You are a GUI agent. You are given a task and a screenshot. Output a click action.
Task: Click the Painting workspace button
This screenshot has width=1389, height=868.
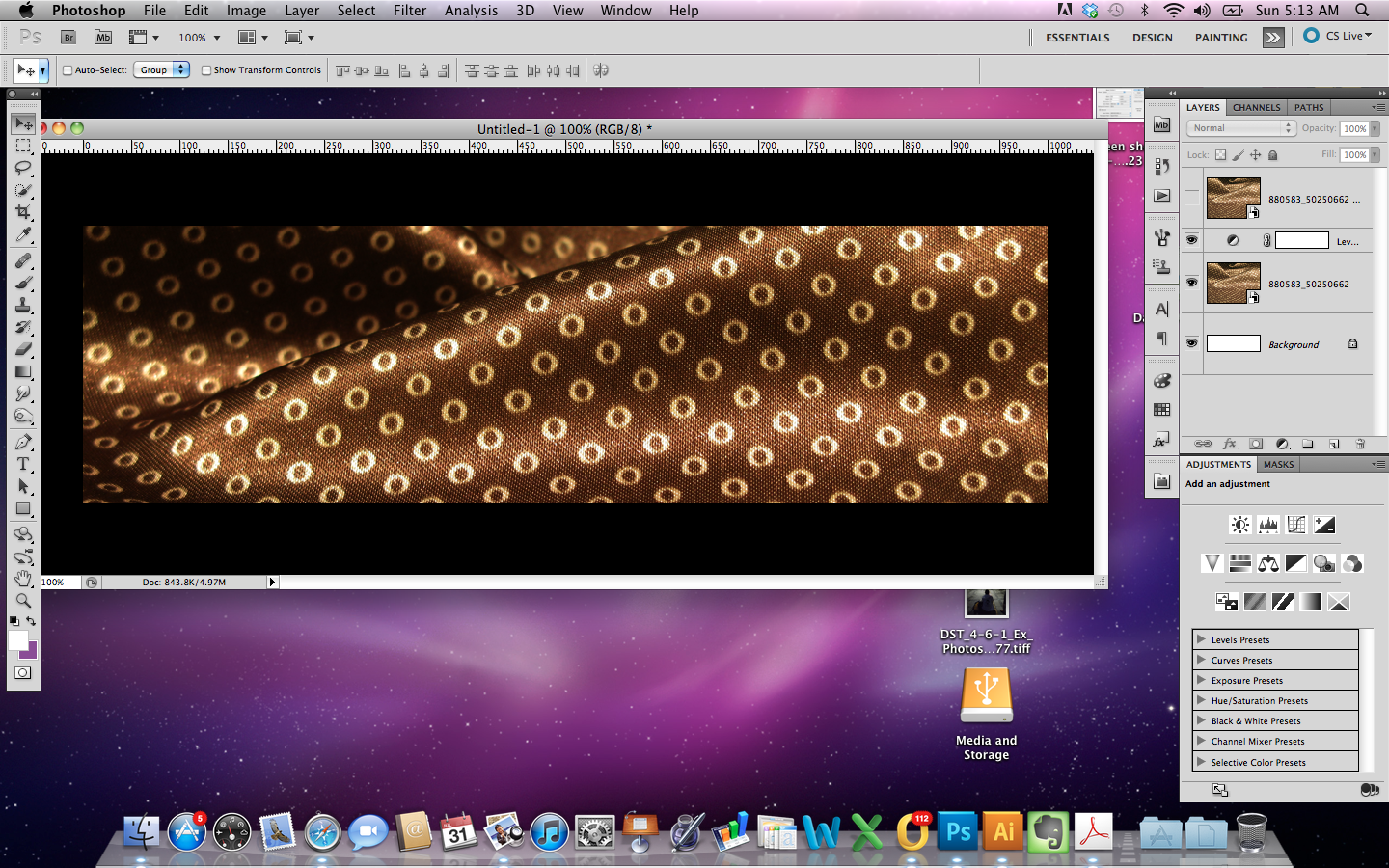(x=1220, y=38)
